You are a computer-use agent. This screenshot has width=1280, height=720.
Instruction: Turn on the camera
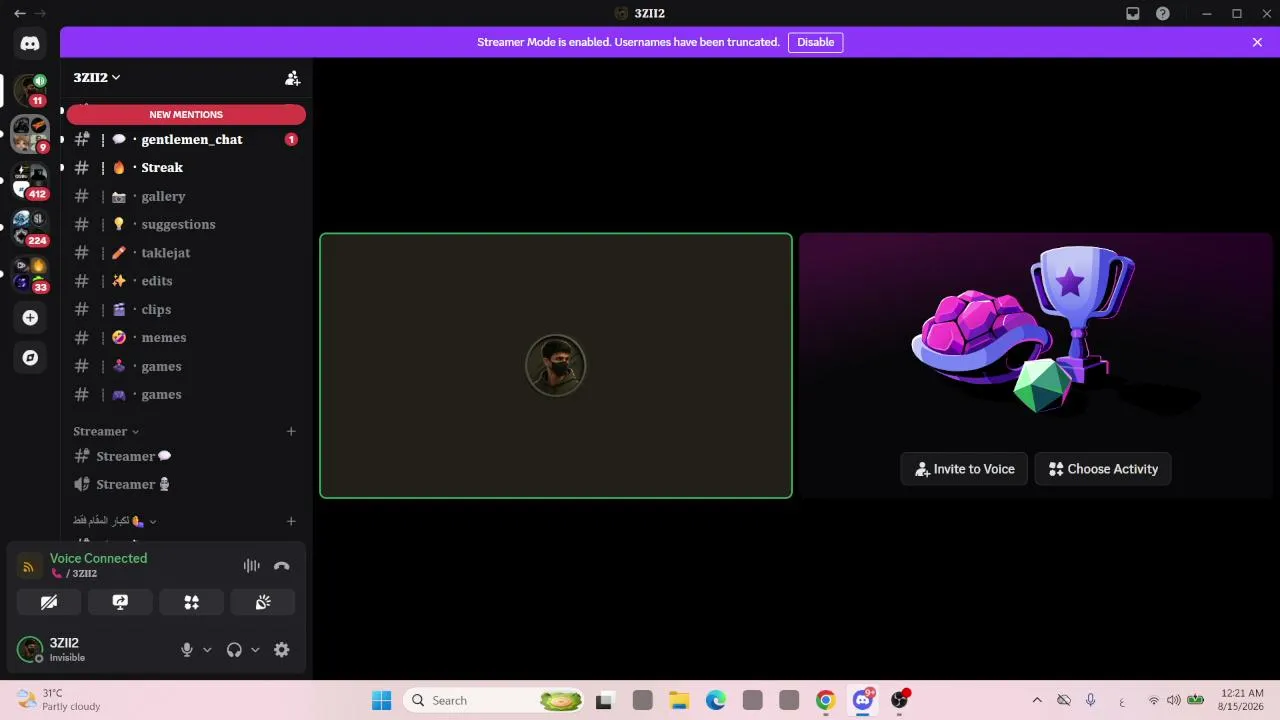(x=49, y=601)
